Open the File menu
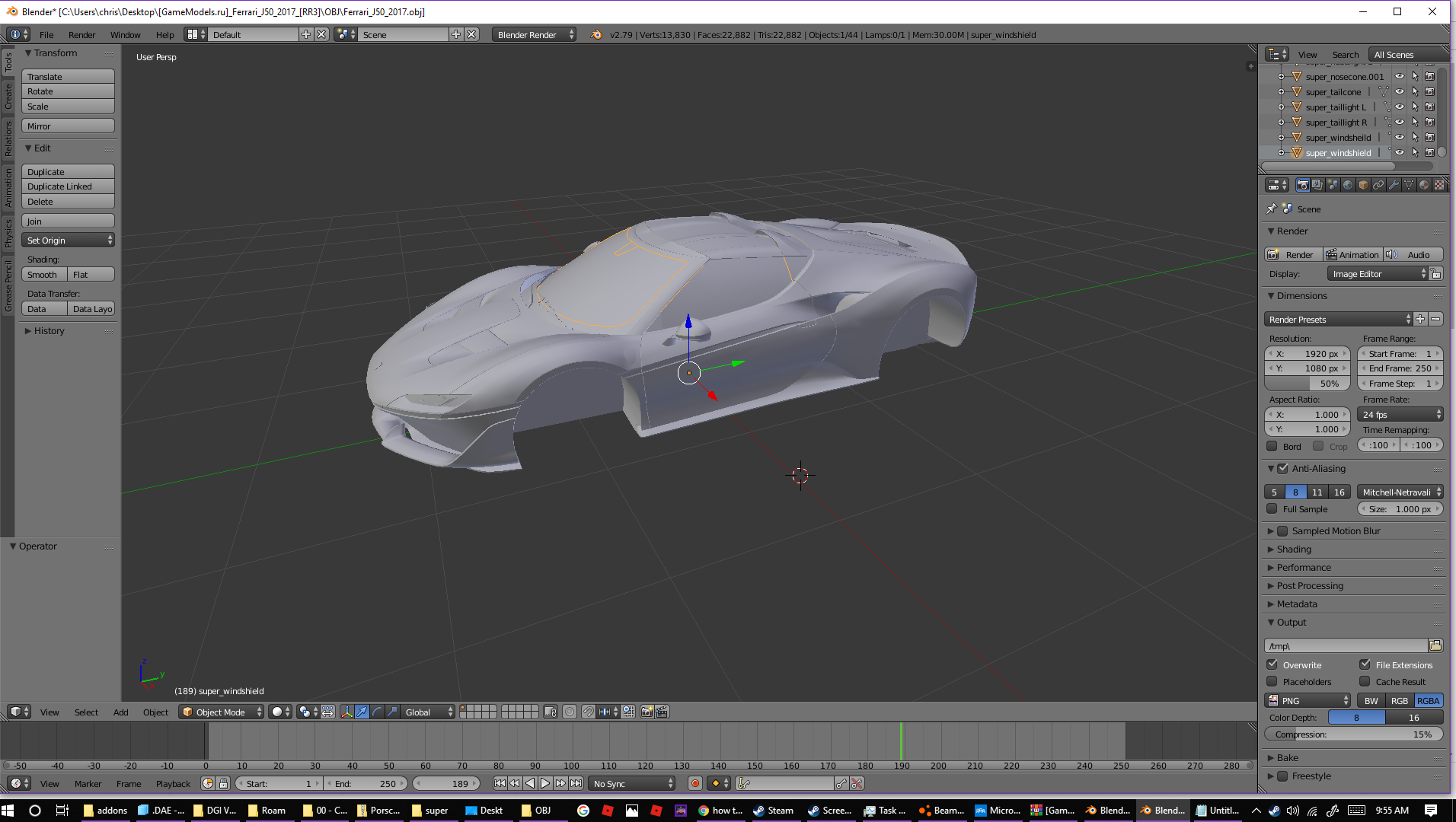The width and height of the screenshot is (1456, 822). click(46, 34)
